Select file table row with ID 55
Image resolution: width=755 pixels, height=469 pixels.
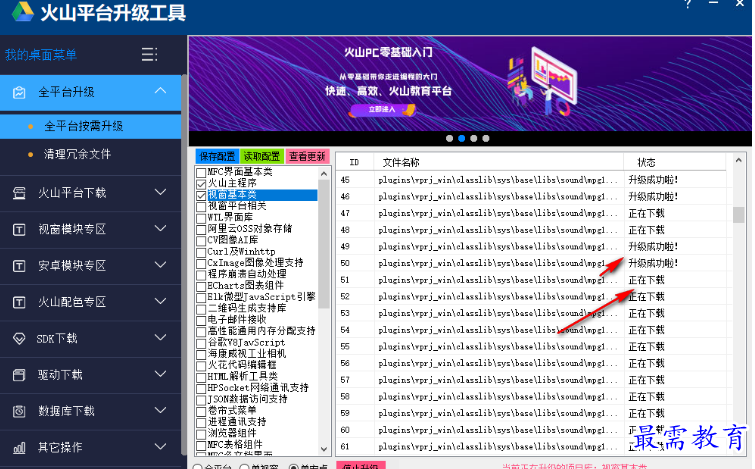pyautogui.click(x=531, y=347)
